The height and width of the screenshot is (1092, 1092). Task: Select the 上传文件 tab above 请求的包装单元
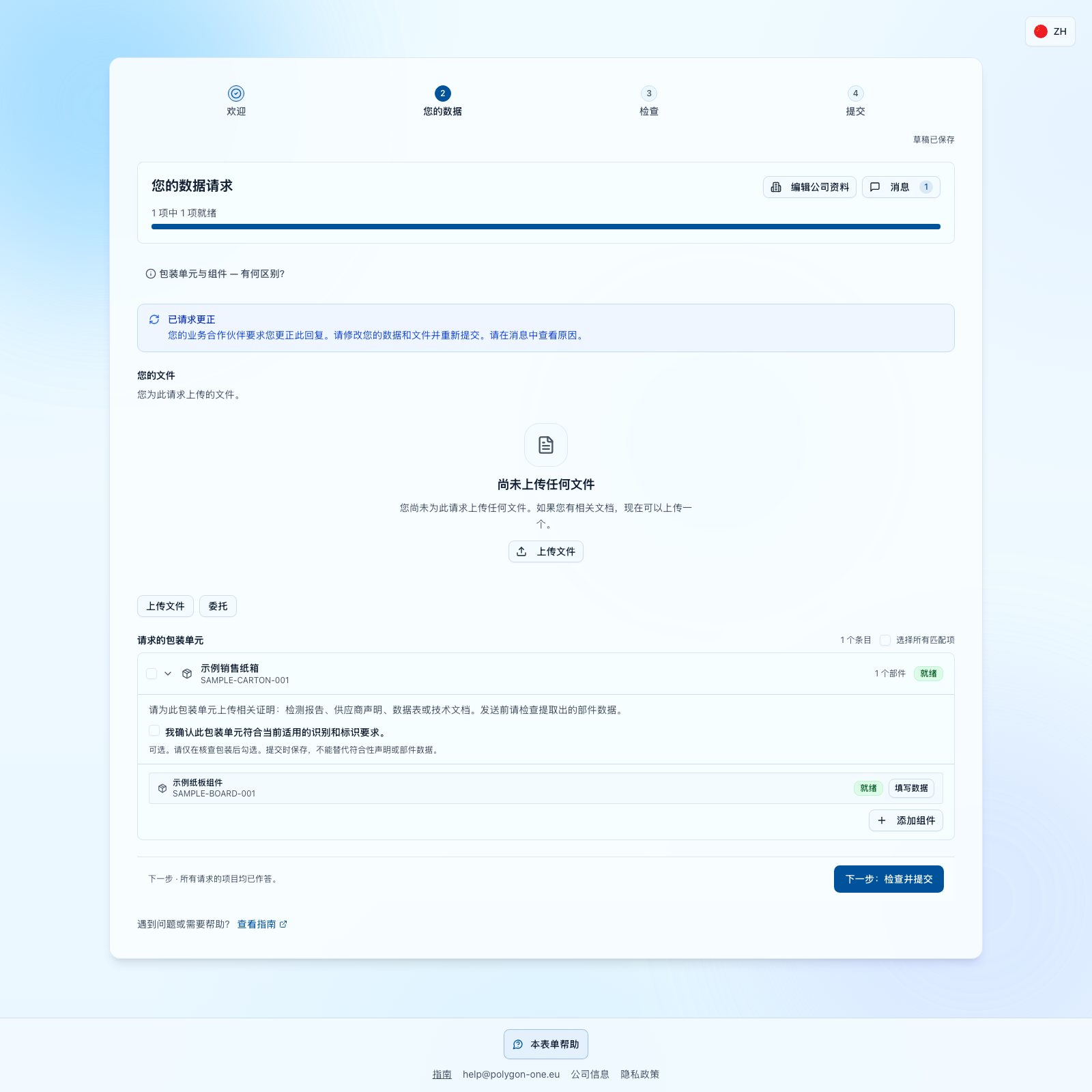click(165, 606)
